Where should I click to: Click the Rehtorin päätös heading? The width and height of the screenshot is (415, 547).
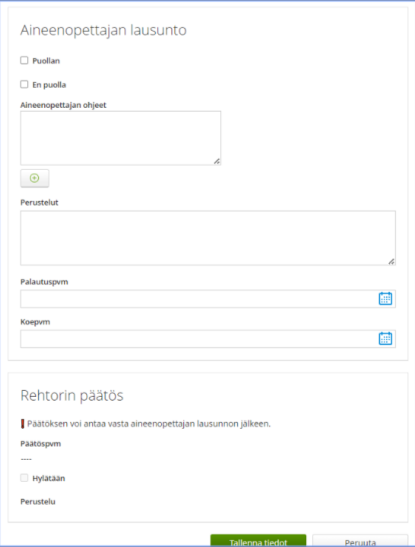[72, 396]
